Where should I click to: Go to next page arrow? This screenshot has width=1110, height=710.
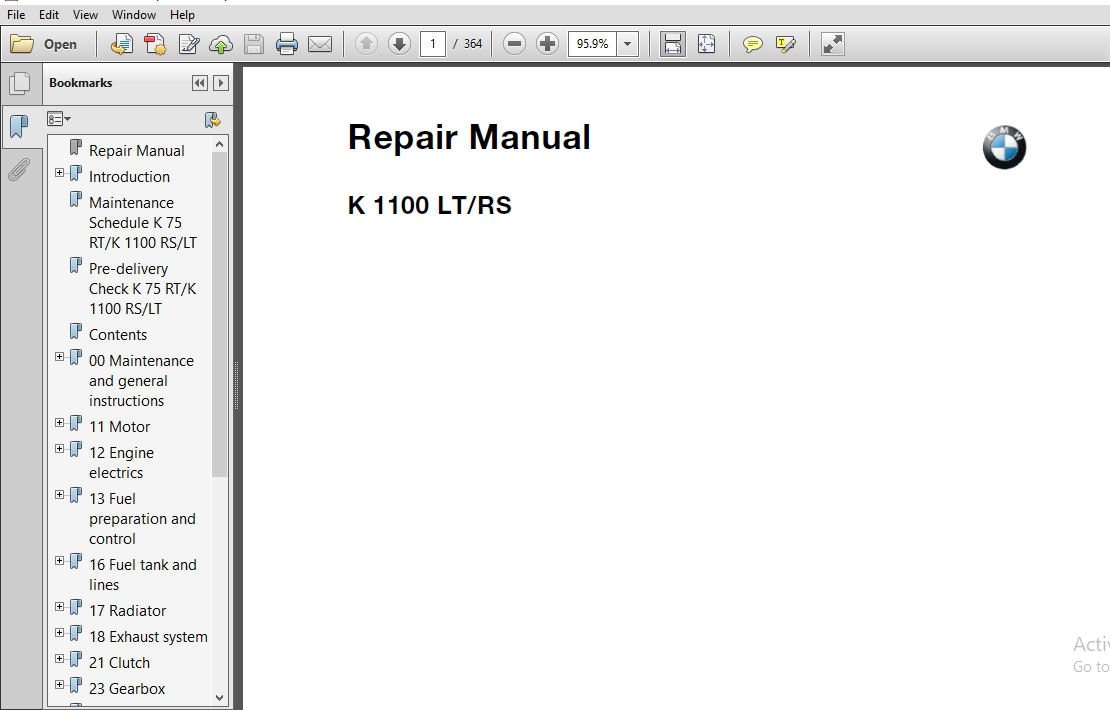[x=399, y=44]
